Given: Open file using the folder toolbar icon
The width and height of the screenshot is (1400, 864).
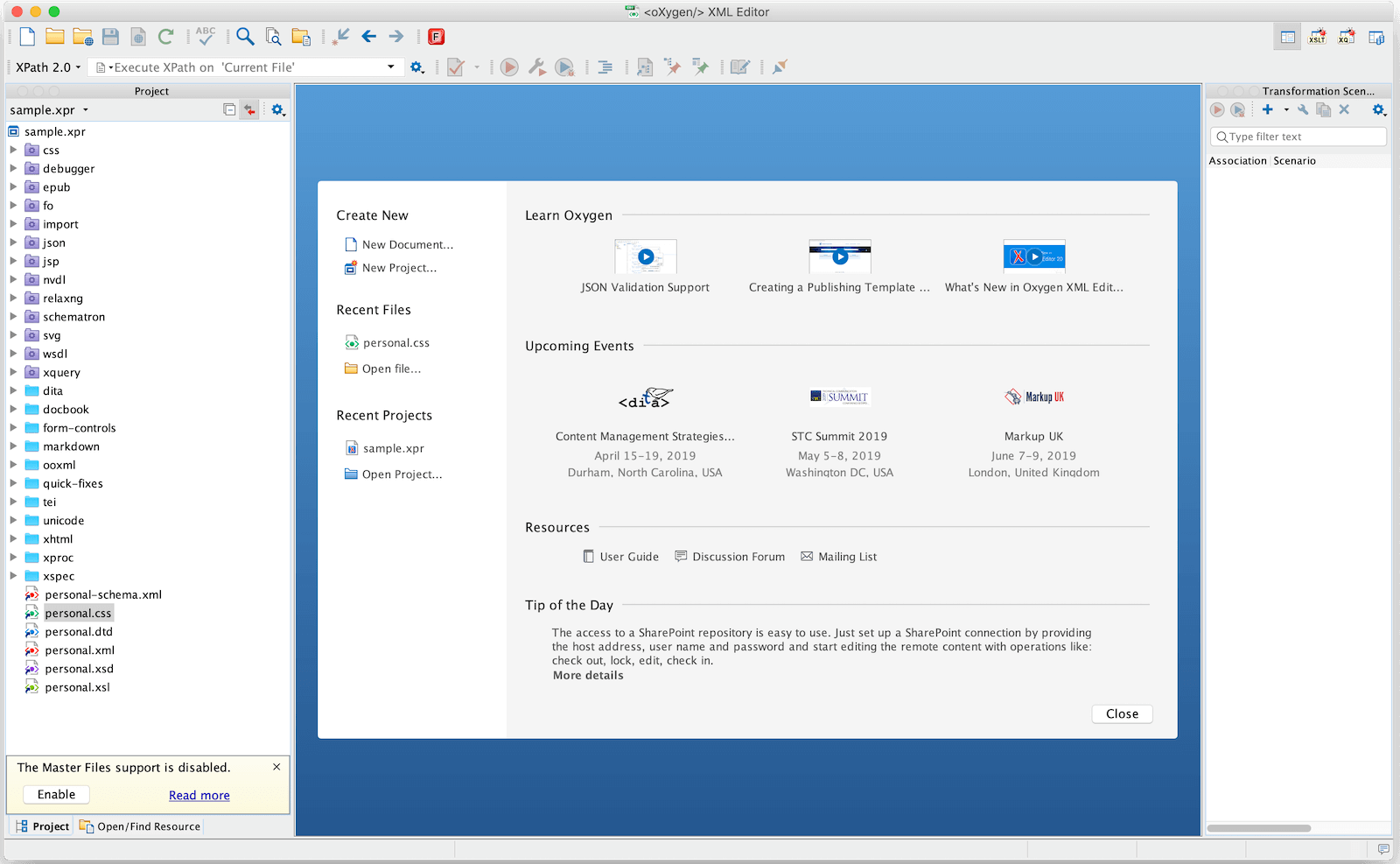Looking at the screenshot, I should pos(55,37).
